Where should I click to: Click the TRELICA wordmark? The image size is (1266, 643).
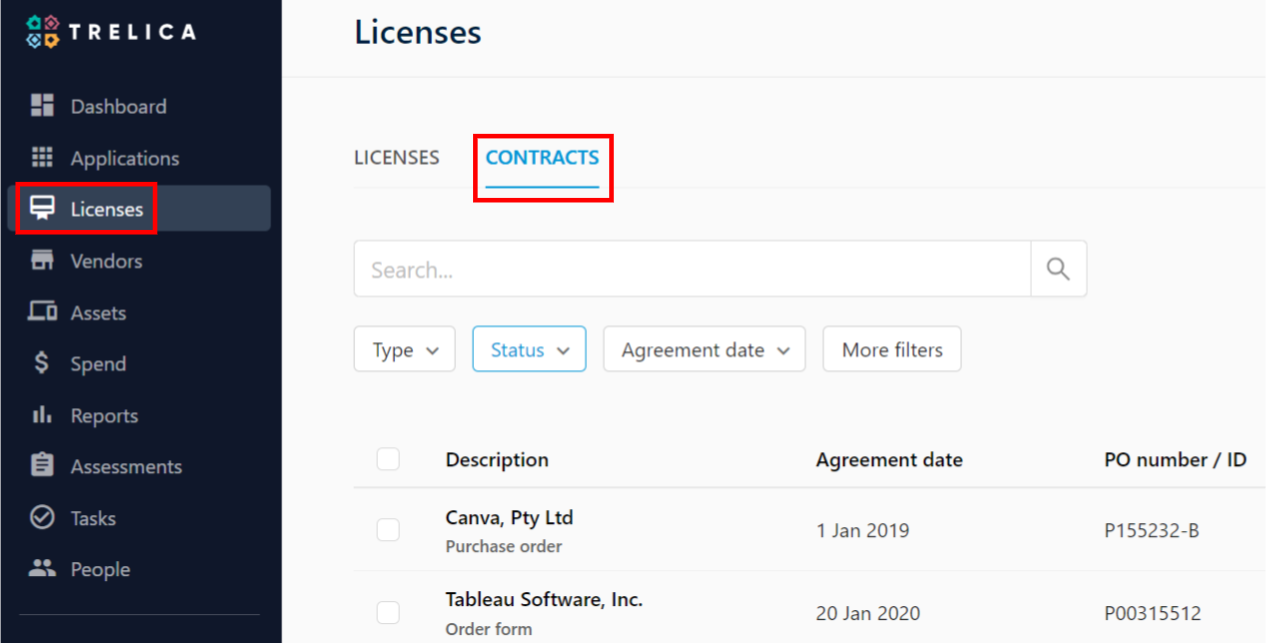pos(133,32)
